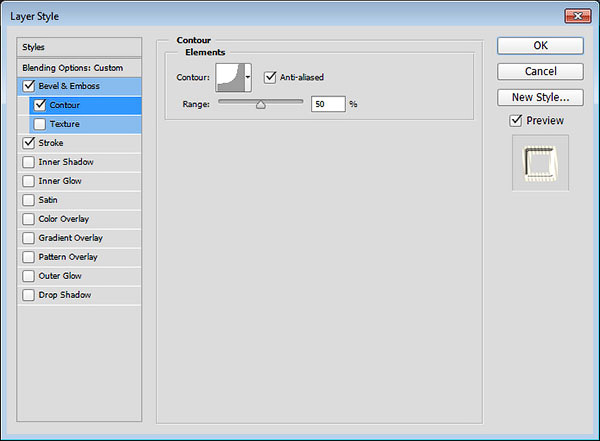Select the Inner Glow label

[60, 181]
